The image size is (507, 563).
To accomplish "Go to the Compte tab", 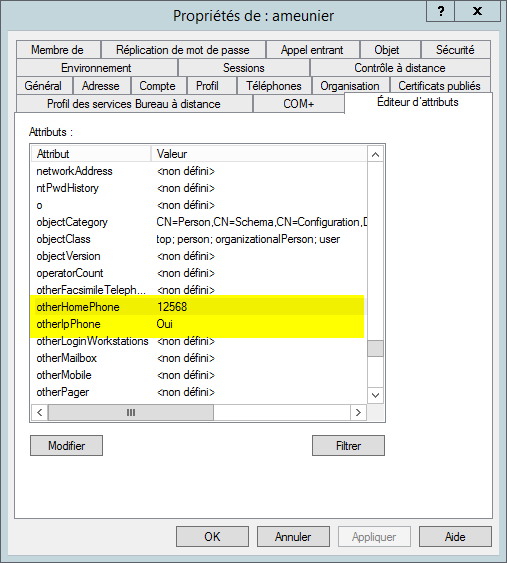I will [157, 86].
